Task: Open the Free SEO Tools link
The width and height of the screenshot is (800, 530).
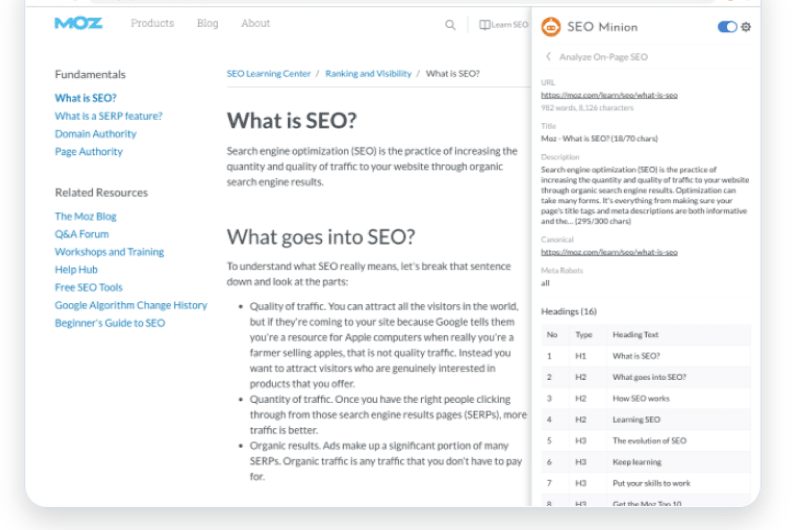Action: [x=89, y=287]
